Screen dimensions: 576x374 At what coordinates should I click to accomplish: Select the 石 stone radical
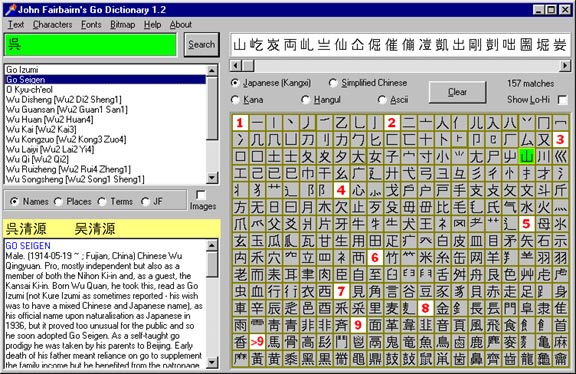pyautogui.click(x=543, y=241)
